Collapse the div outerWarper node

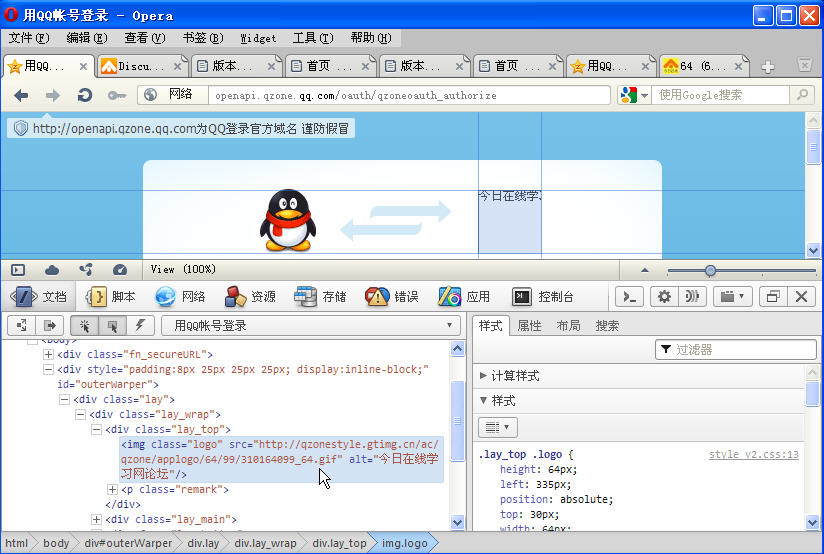48,370
